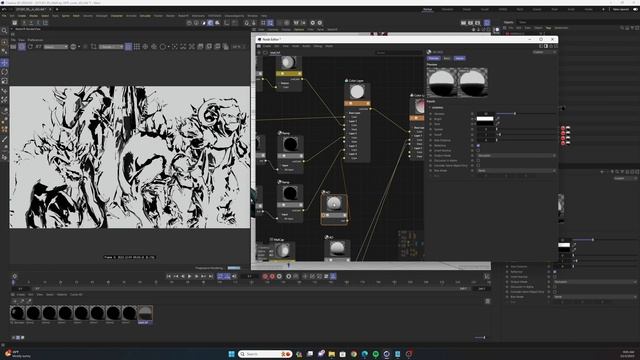This screenshot has width=640, height=360.
Task: Enable Consider Same Object Only in Node Editor
Action: [478, 165]
